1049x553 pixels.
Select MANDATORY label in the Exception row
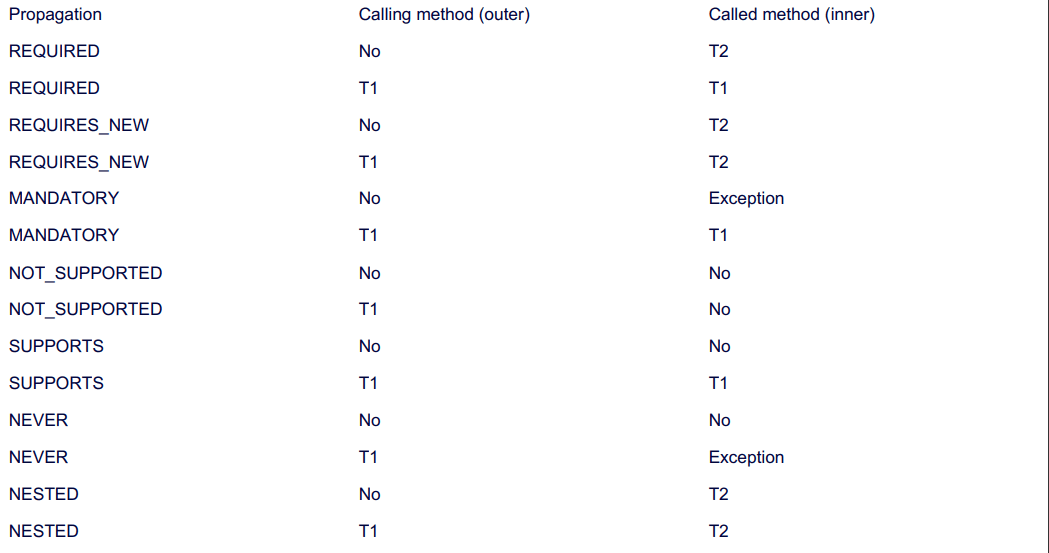click(x=64, y=199)
